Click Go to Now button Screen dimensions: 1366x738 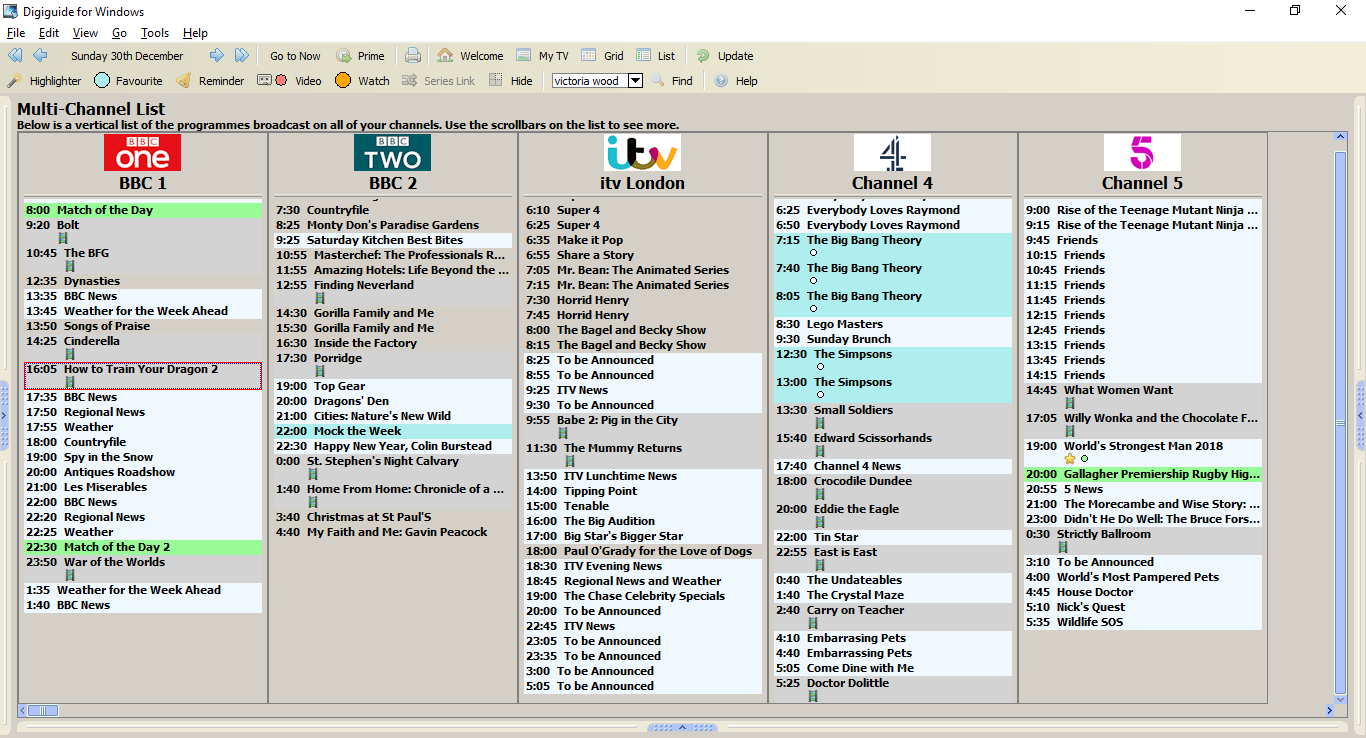tap(295, 56)
